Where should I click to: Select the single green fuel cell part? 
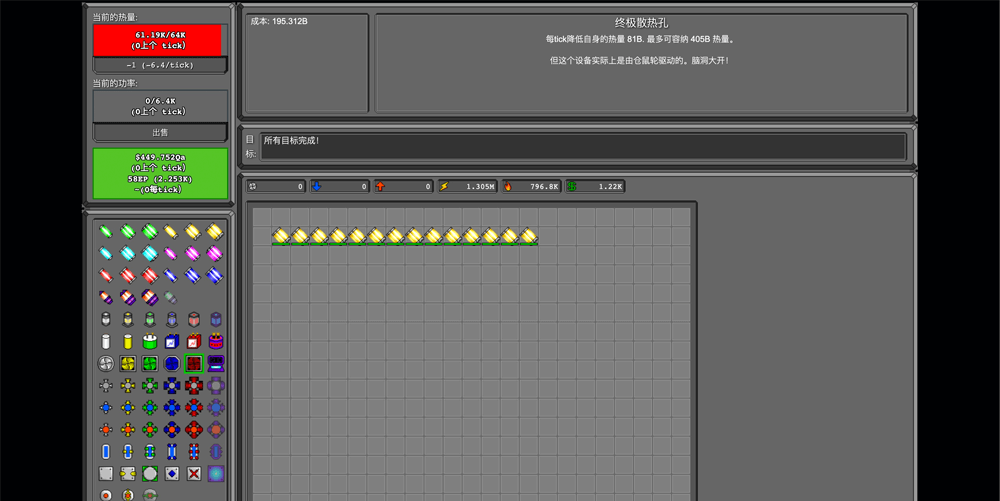coord(106,232)
